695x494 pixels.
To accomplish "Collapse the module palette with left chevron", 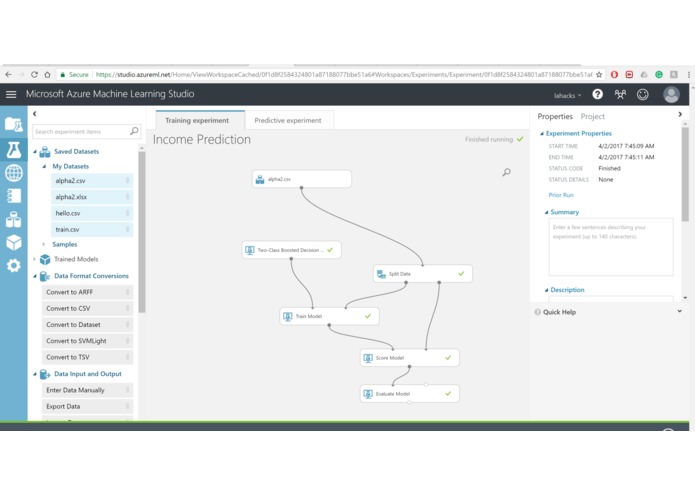I will (x=35, y=114).
